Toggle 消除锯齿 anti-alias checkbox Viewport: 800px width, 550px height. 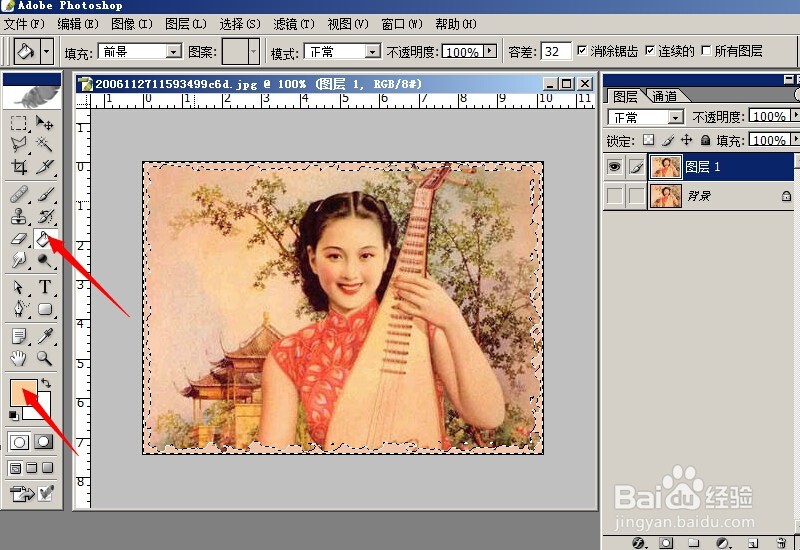pyautogui.click(x=582, y=51)
